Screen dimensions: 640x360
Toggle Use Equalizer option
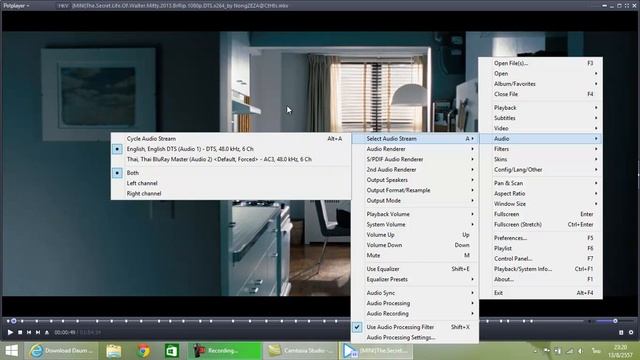click(x=415, y=269)
